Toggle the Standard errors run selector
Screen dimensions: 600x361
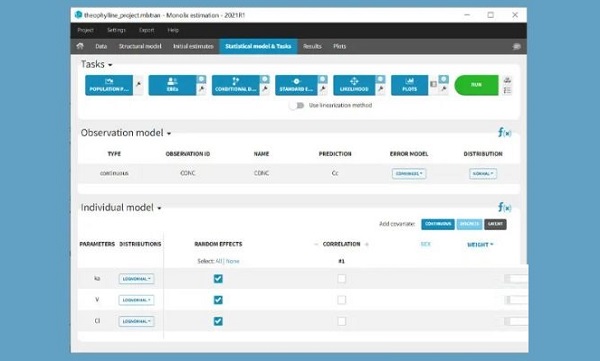click(323, 79)
